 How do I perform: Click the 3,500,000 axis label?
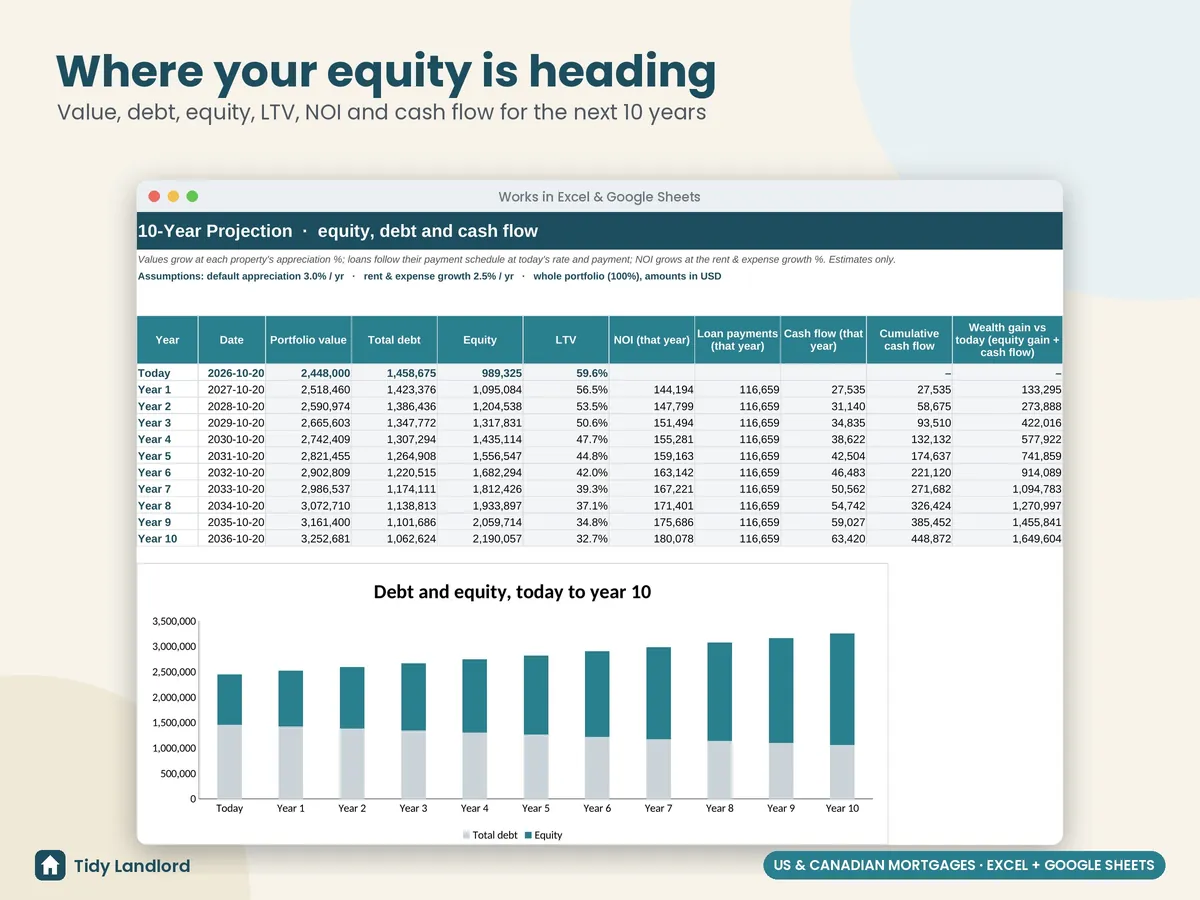point(174,621)
